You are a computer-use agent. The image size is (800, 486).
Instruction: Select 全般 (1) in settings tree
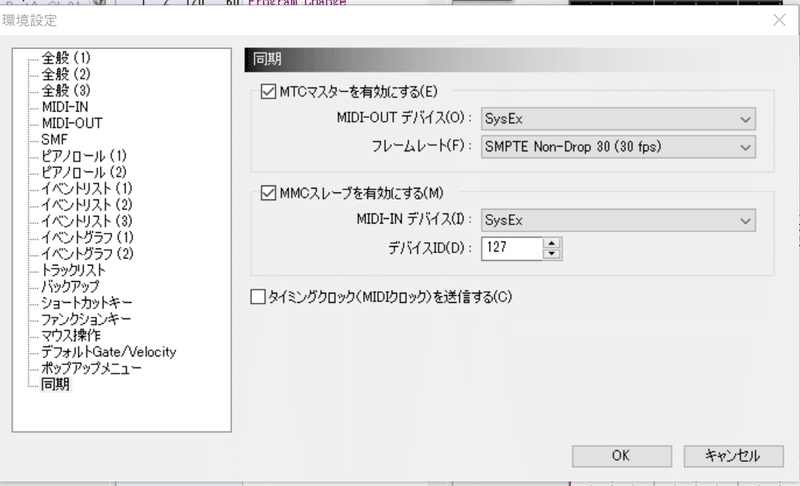tap(66, 58)
